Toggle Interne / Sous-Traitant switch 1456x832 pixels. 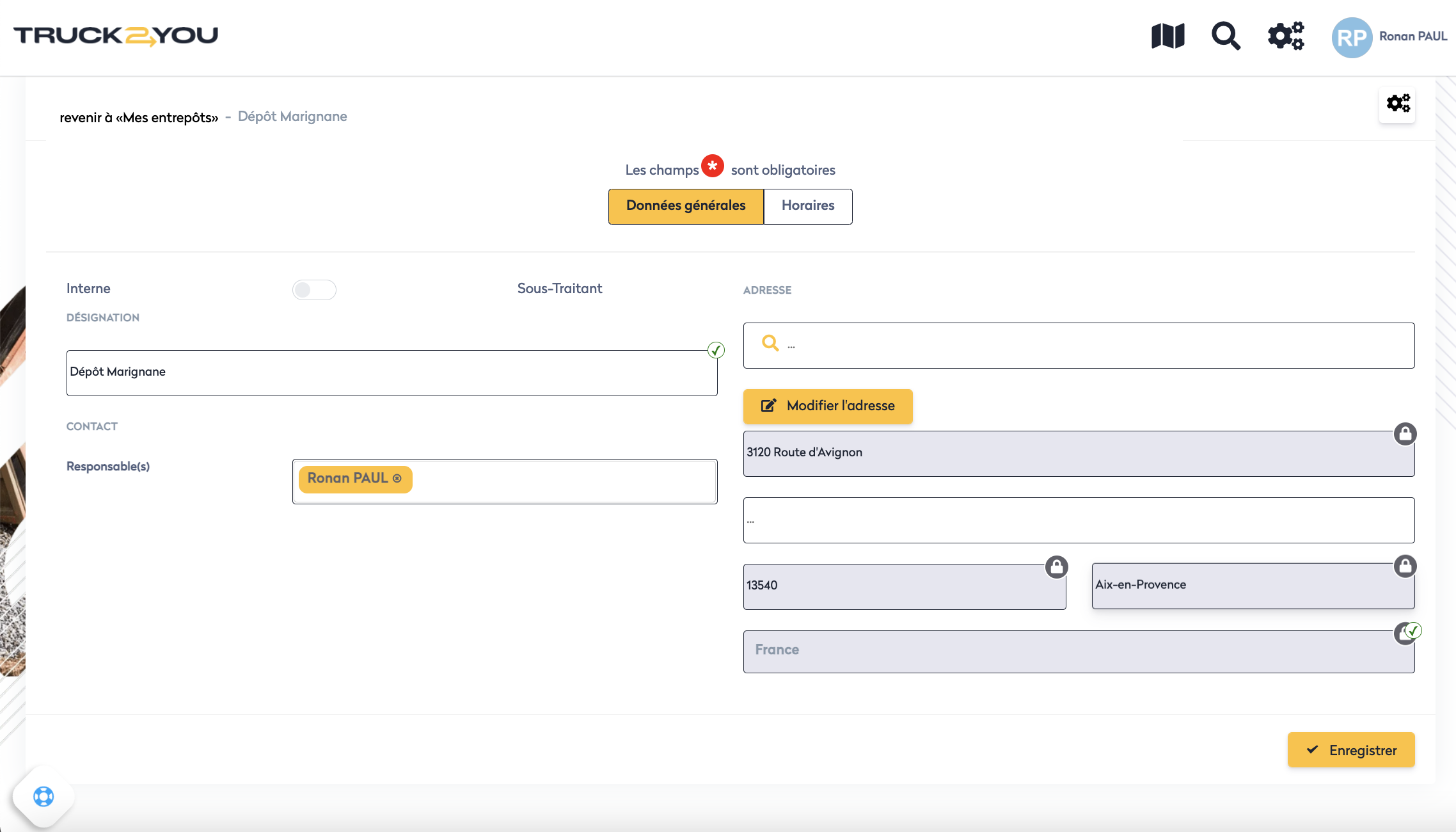point(313,290)
